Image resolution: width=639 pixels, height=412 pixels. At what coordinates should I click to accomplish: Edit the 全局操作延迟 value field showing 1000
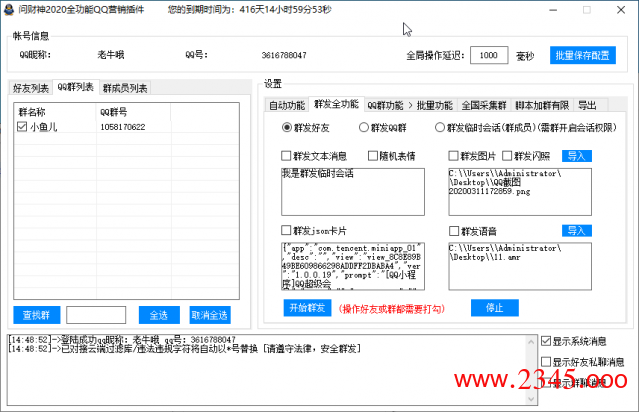489,55
